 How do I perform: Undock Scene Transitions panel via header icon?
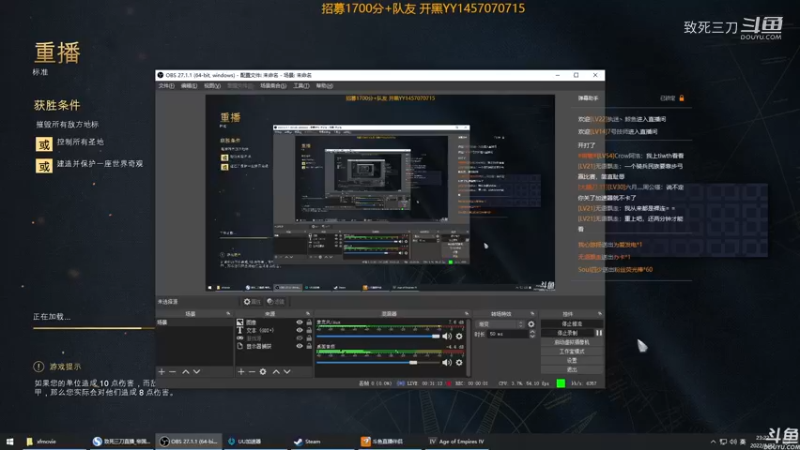tap(532, 314)
